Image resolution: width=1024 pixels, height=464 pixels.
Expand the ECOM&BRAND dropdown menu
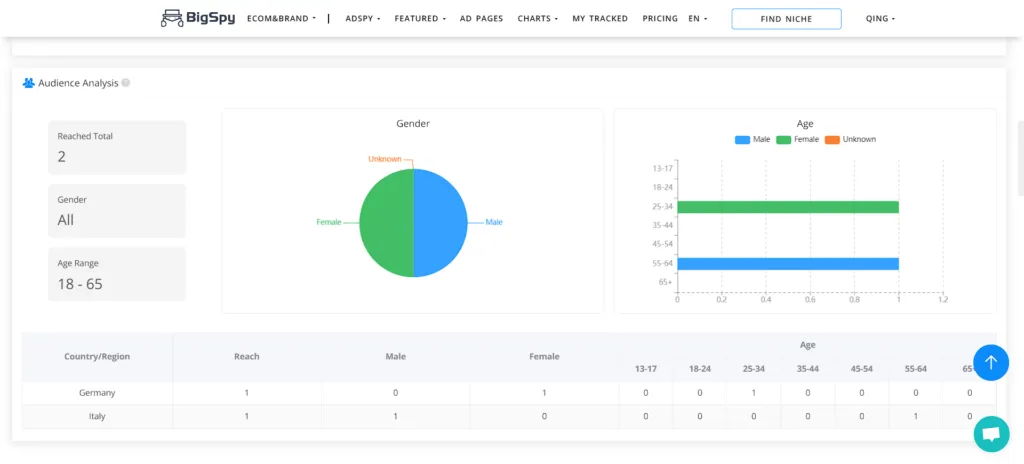[281, 19]
